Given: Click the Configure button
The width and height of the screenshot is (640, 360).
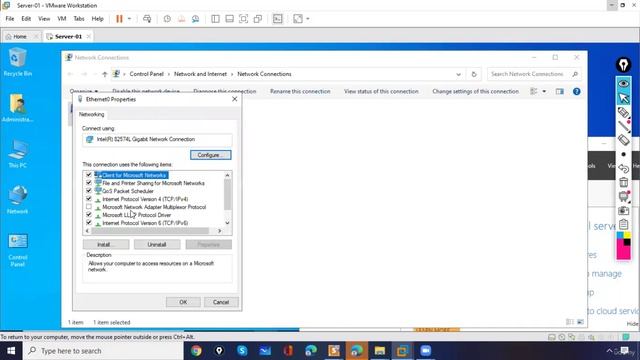Looking at the screenshot, I should [x=211, y=155].
